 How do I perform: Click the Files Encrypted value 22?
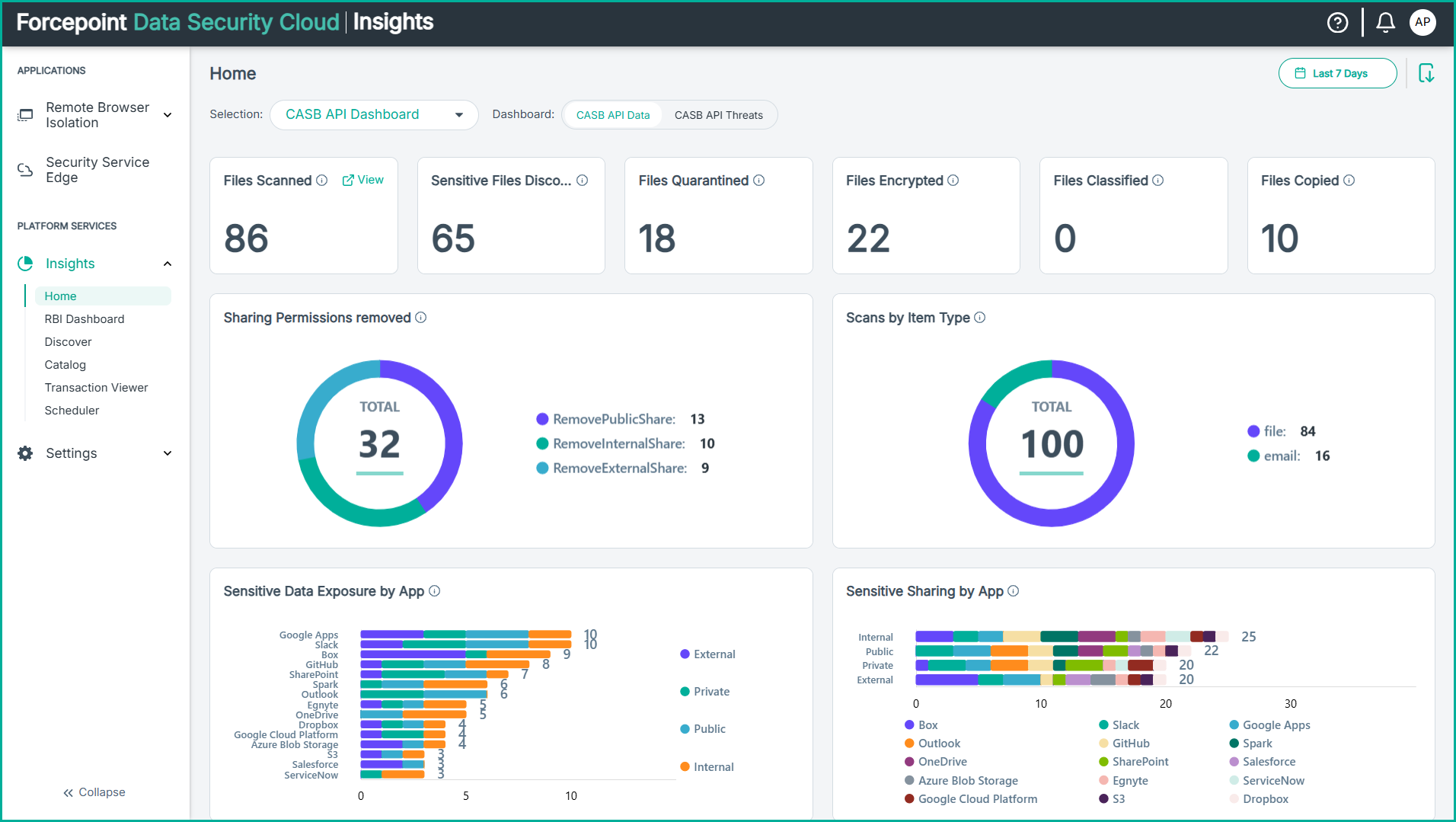click(868, 238)
